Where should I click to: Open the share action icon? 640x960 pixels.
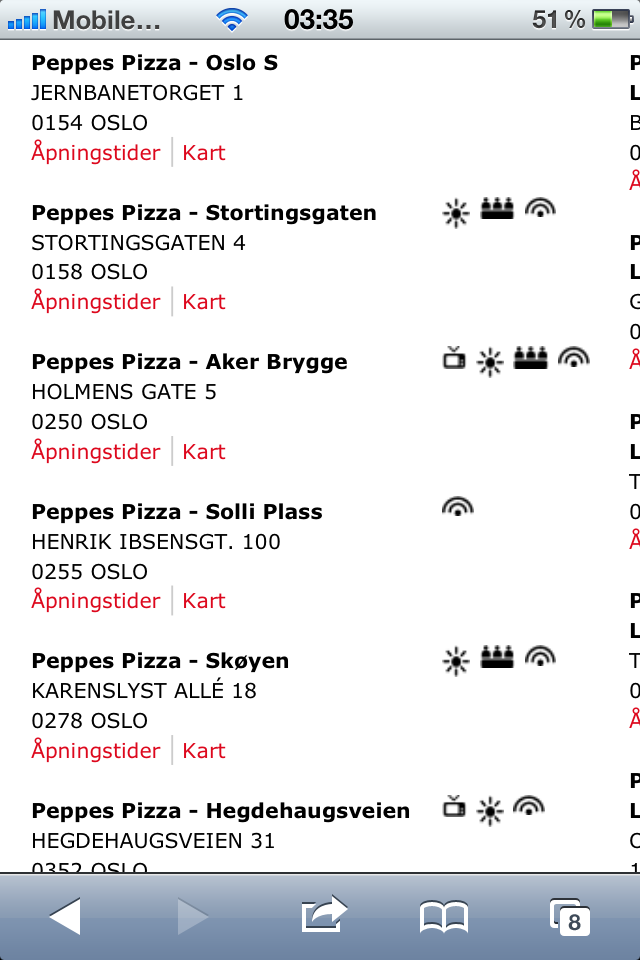[324, 914]
